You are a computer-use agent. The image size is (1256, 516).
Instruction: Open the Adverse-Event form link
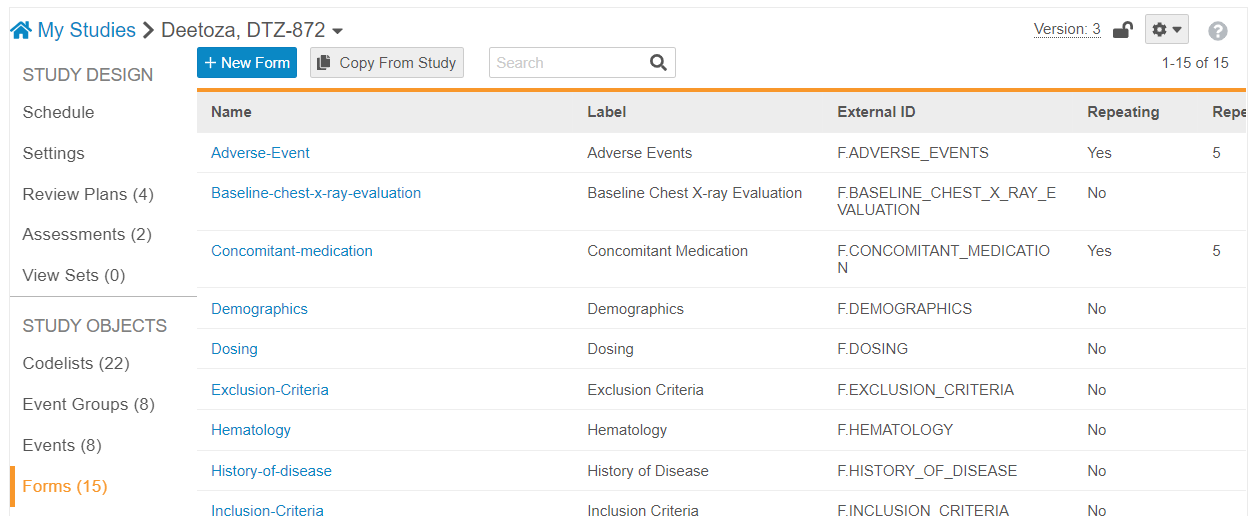pos(260,153)
